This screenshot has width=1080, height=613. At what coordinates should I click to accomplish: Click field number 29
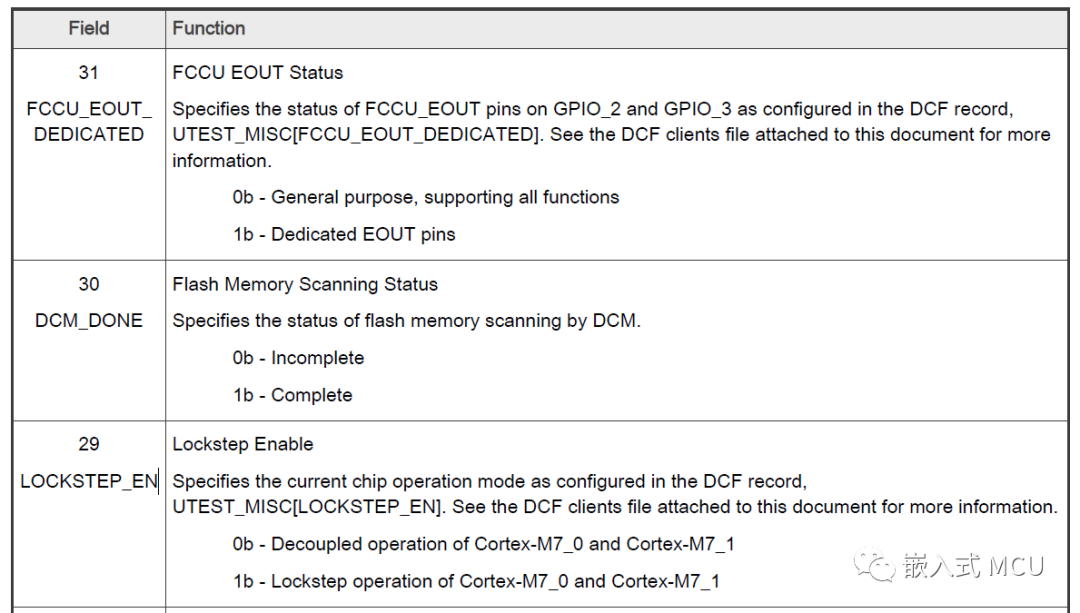click(88, 444)
